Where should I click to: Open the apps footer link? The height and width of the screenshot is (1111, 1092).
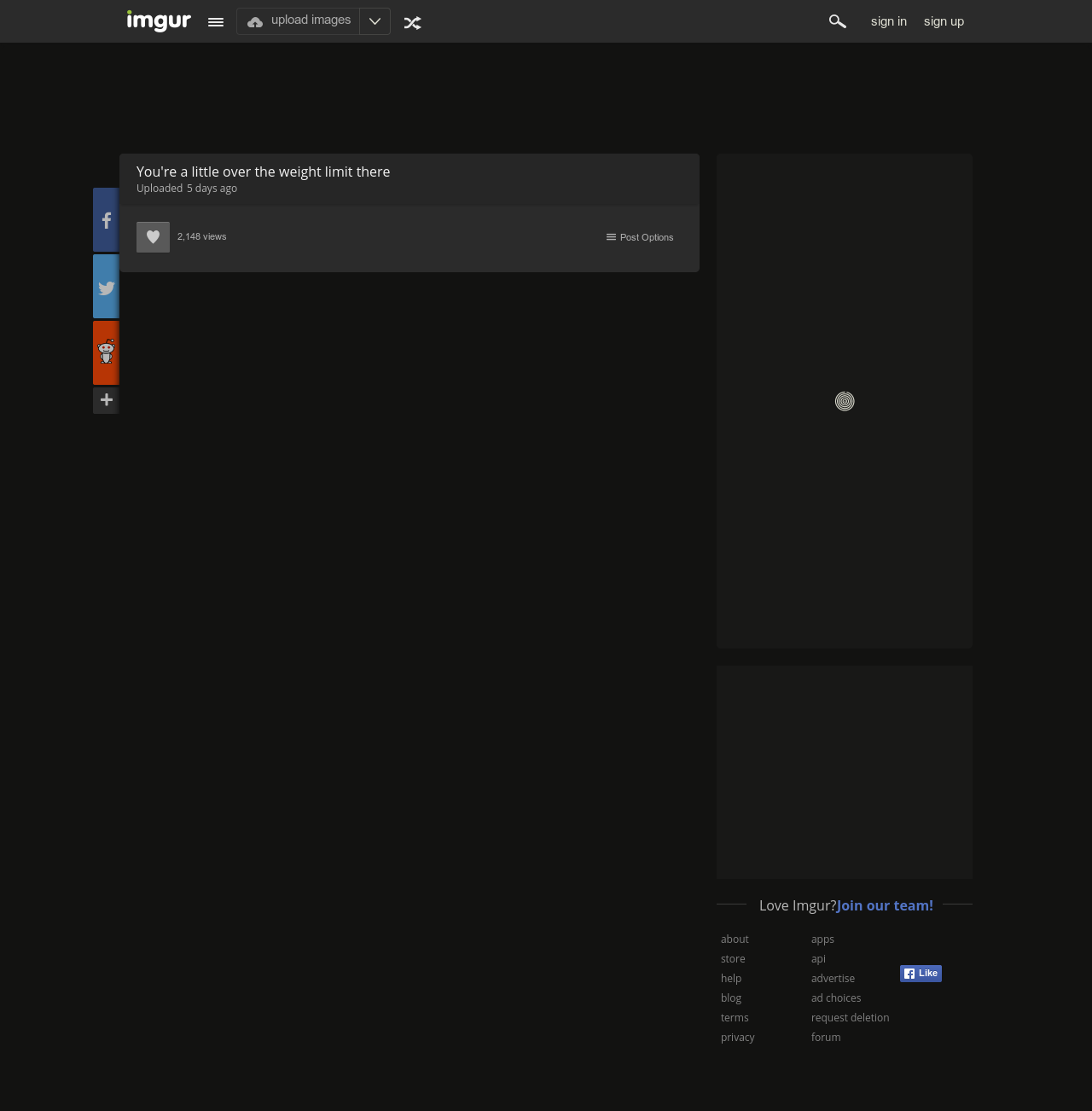(x=822, y=939)
